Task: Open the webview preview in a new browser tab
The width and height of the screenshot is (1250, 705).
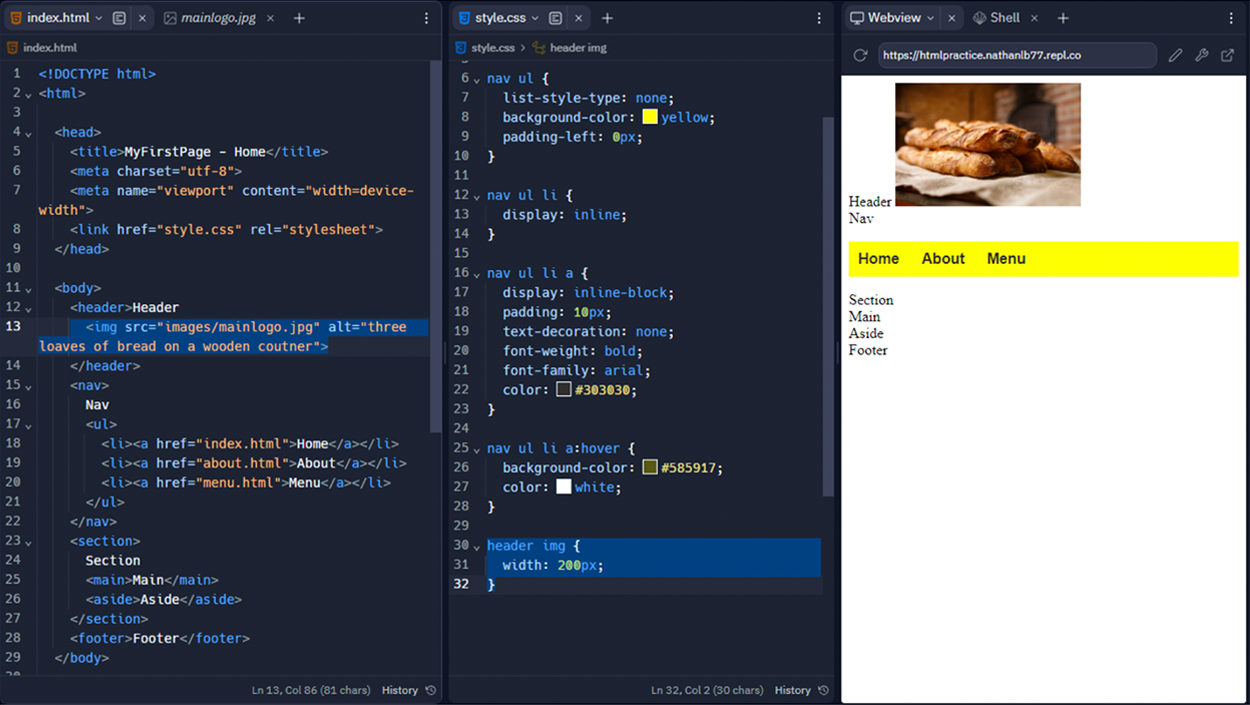Action: [x=1228, y=55]
